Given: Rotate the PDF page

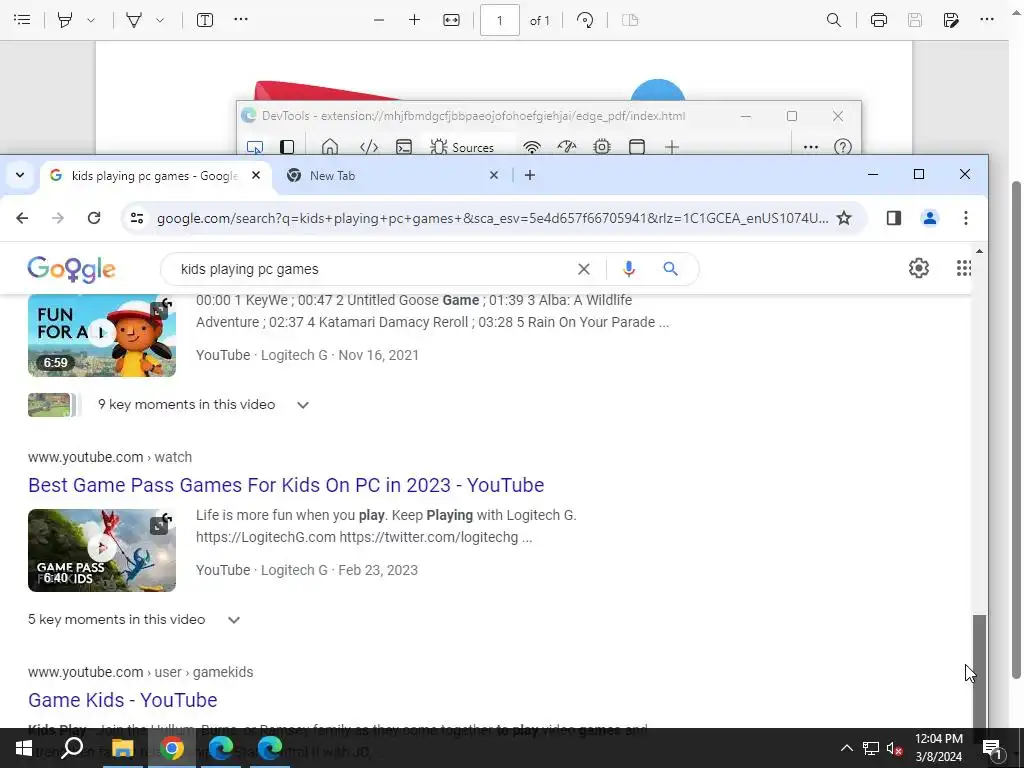Looking at the screenshot, I should (x=585, y=20).
